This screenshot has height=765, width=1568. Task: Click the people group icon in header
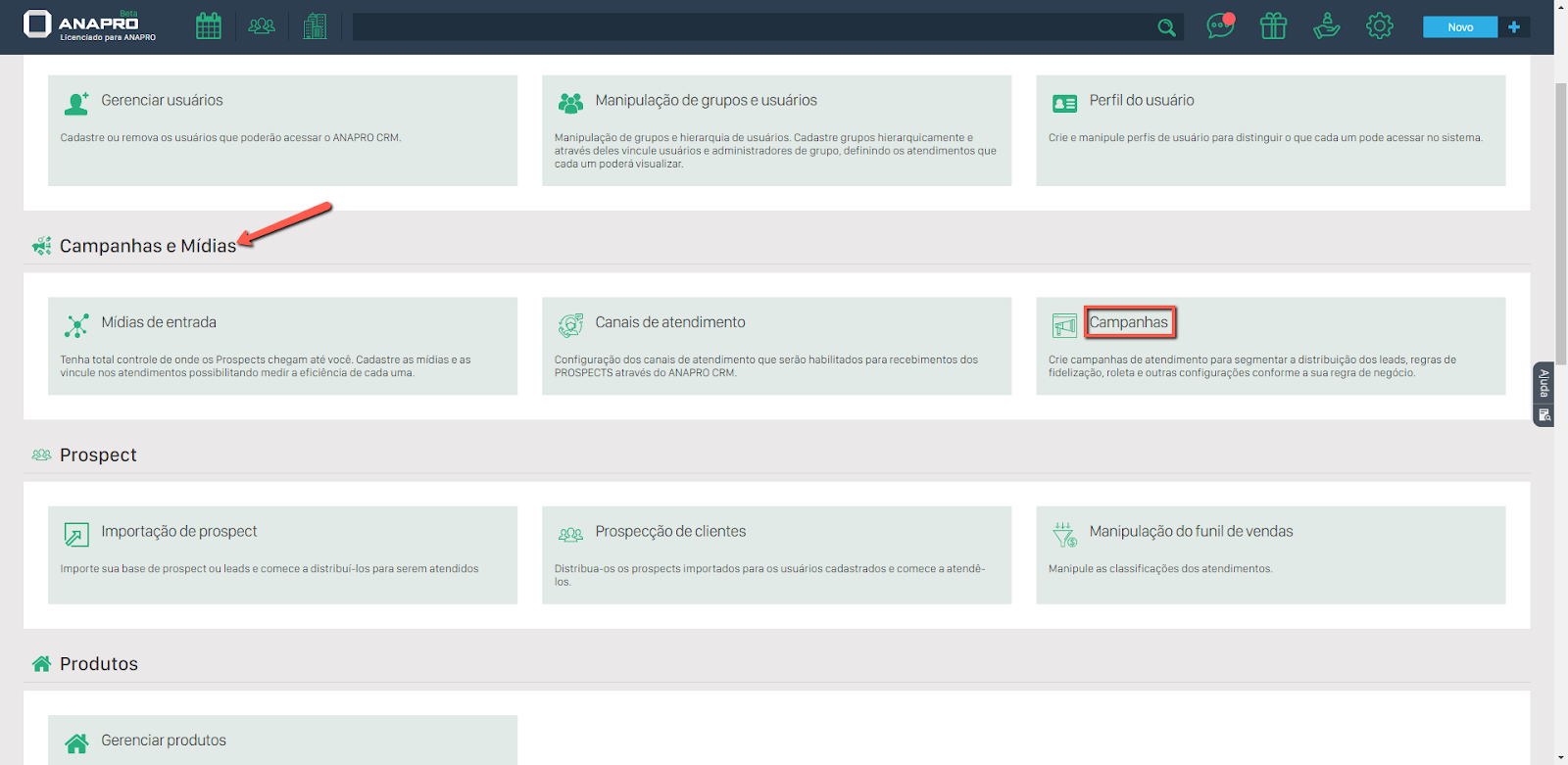click(262, 26)
